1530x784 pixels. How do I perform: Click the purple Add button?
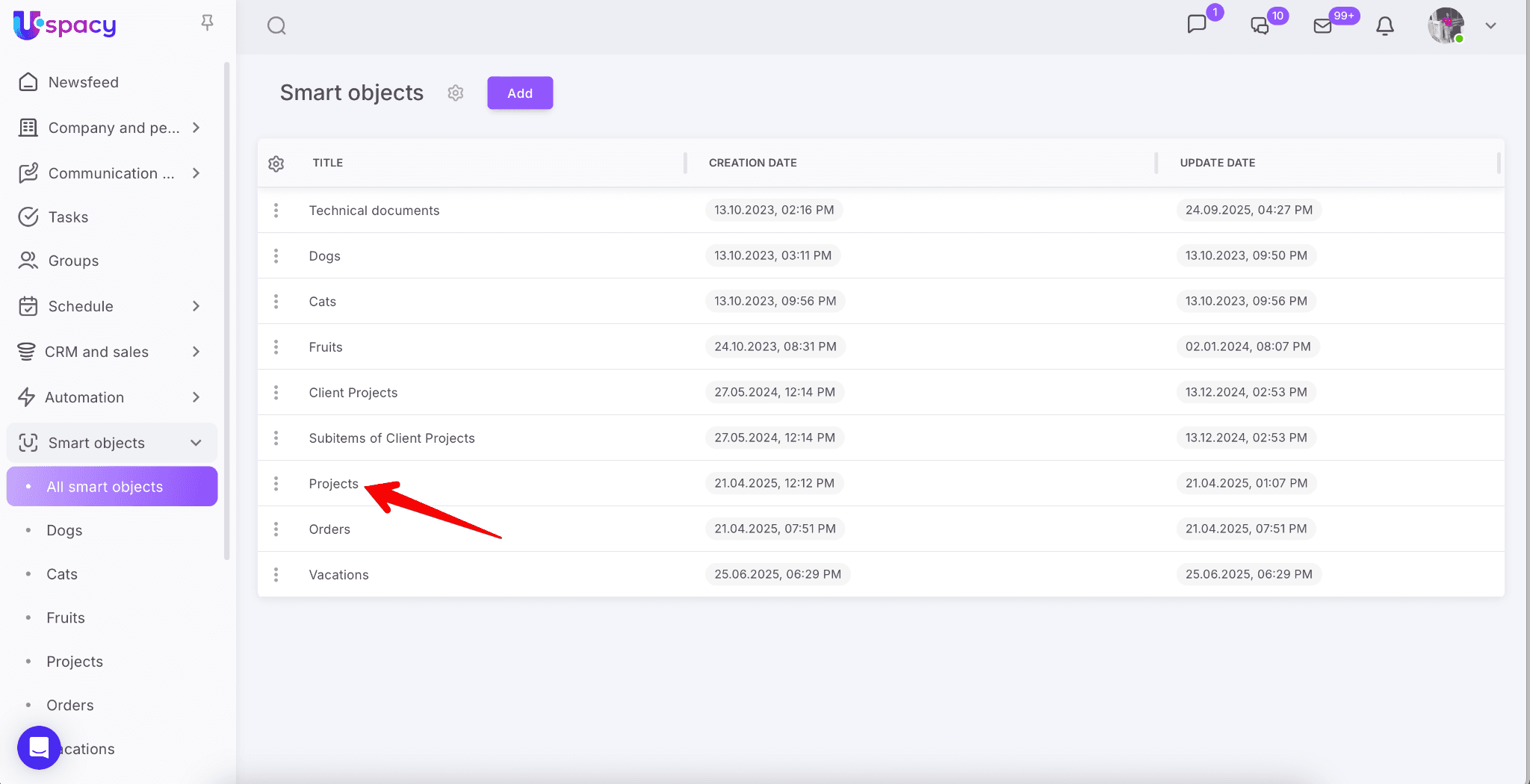[x=520, y=93]
